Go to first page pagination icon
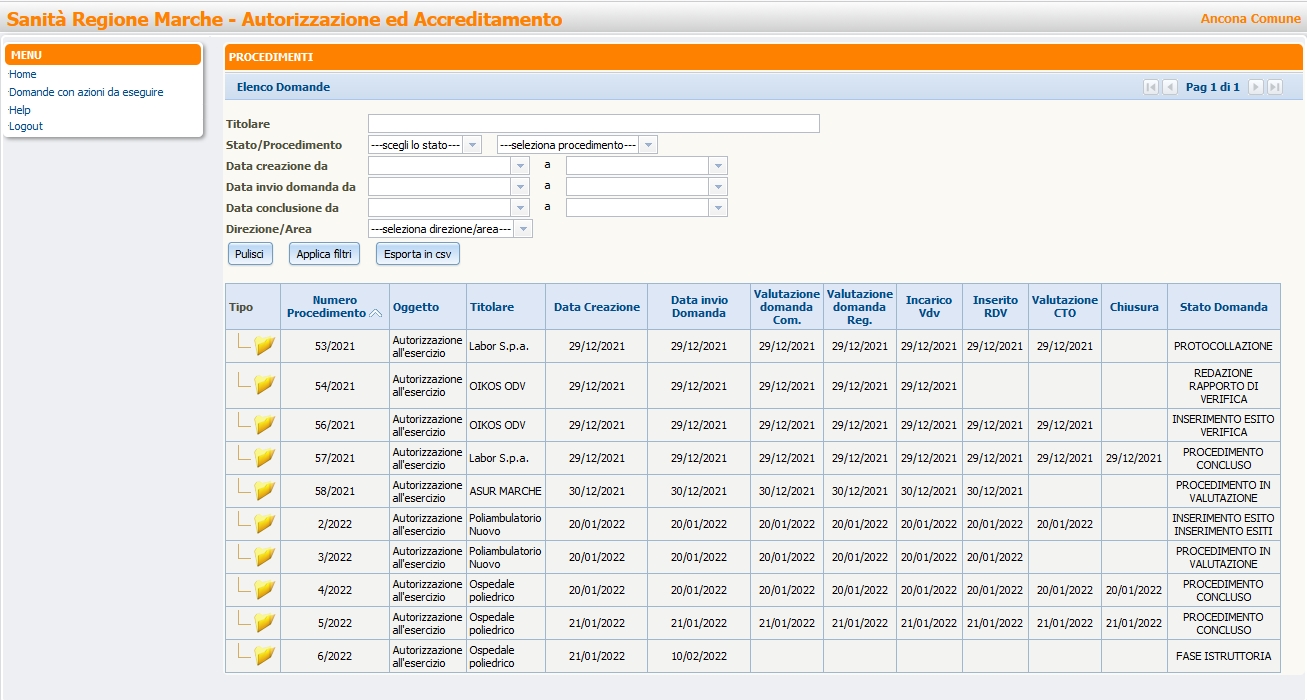This screenshot has height=700, width=1307. 1151,87
